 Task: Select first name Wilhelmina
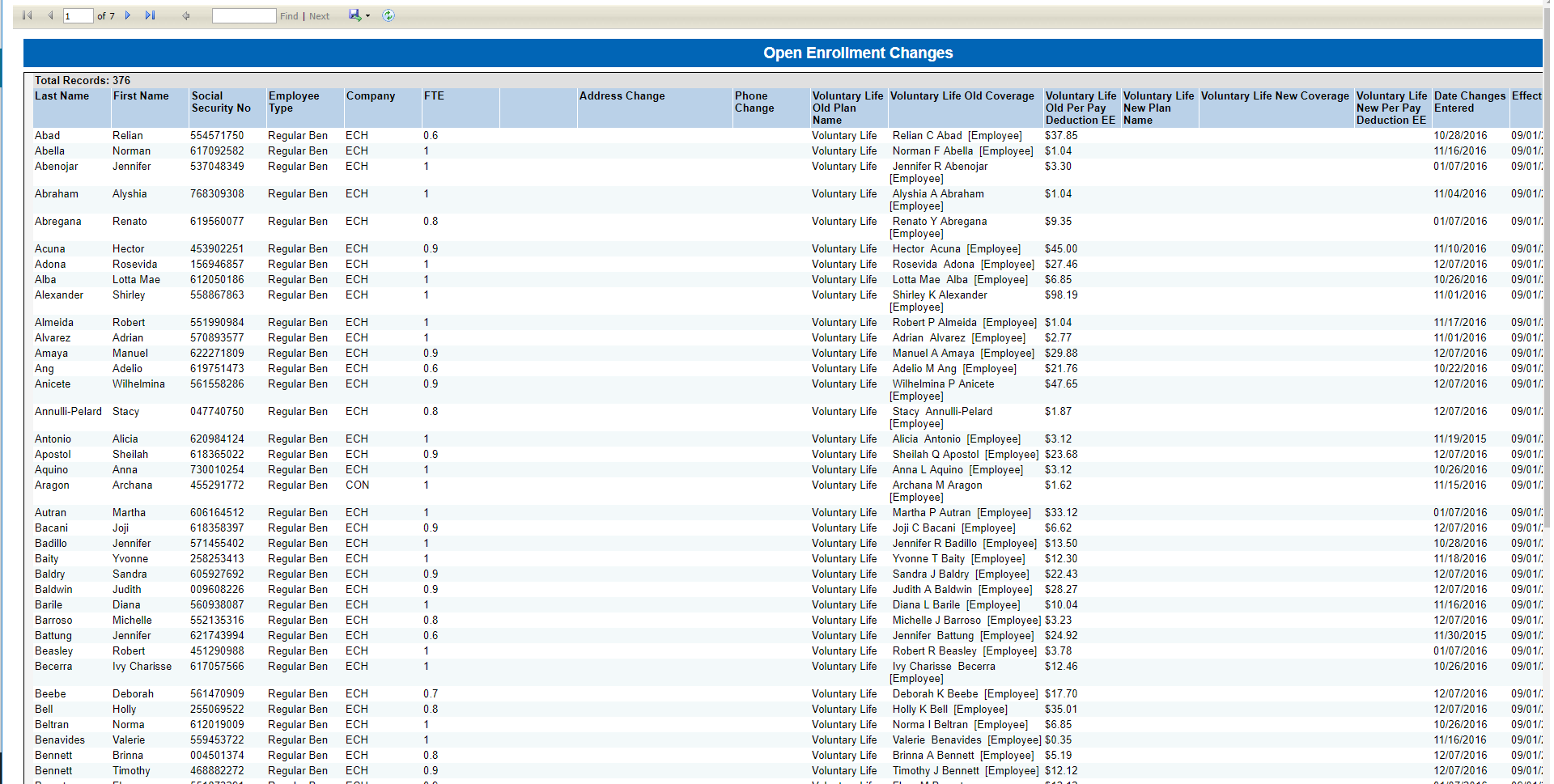click(x=138, y=384)
